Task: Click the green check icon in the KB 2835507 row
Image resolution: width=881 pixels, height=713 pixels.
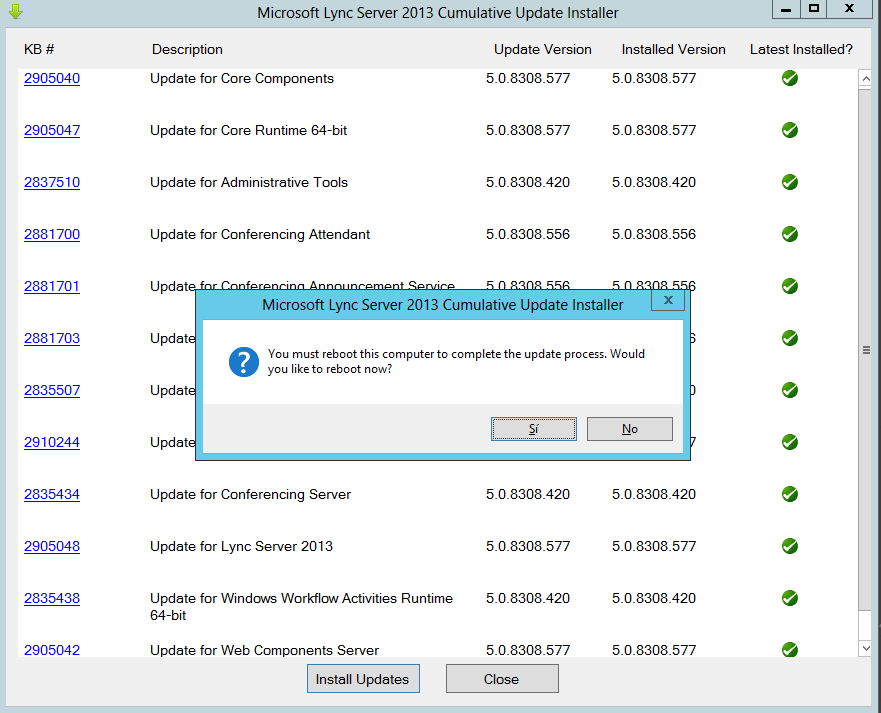Action: point(789,390)
